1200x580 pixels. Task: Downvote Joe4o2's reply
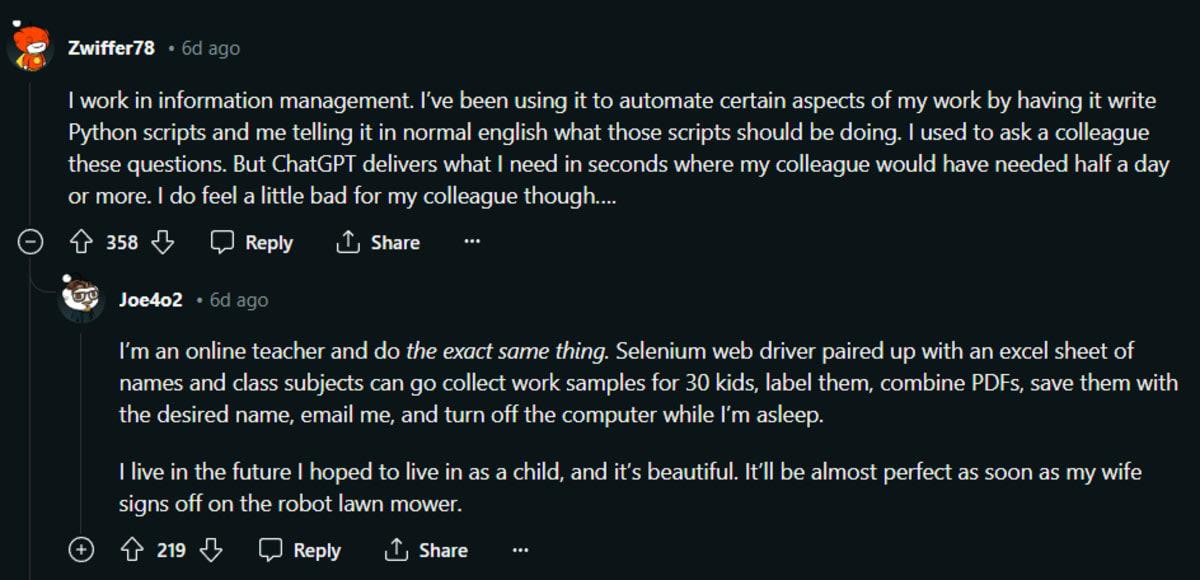[x=211, y=550]
